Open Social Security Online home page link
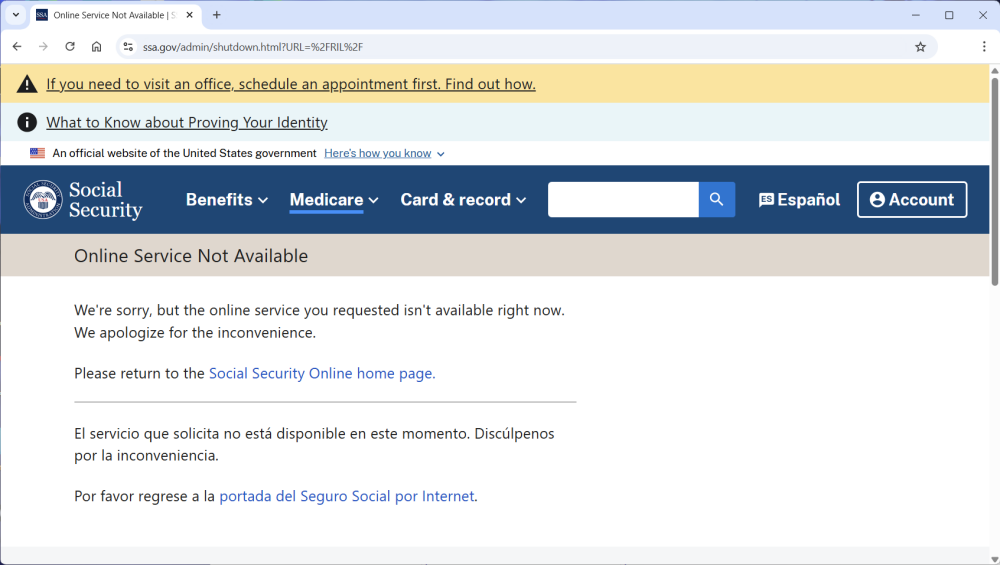 click(322, 373)
